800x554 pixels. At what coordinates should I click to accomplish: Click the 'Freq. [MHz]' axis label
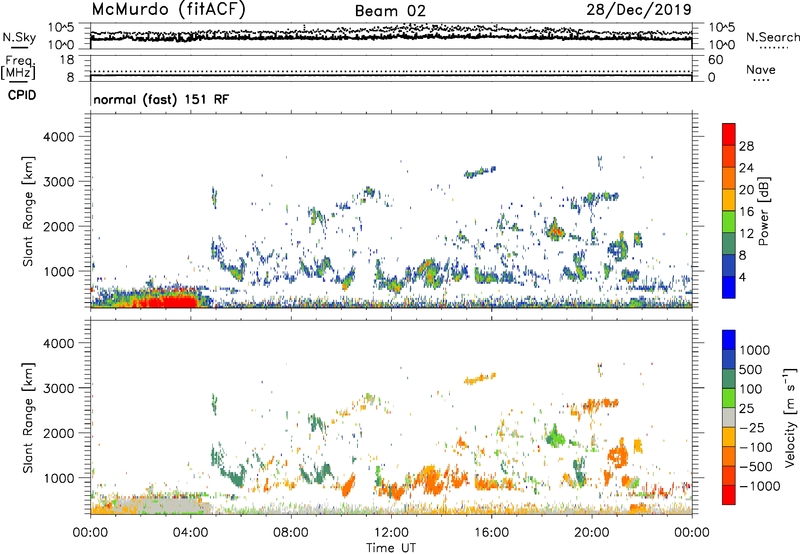pyautogui.click(x=18, y=68)
